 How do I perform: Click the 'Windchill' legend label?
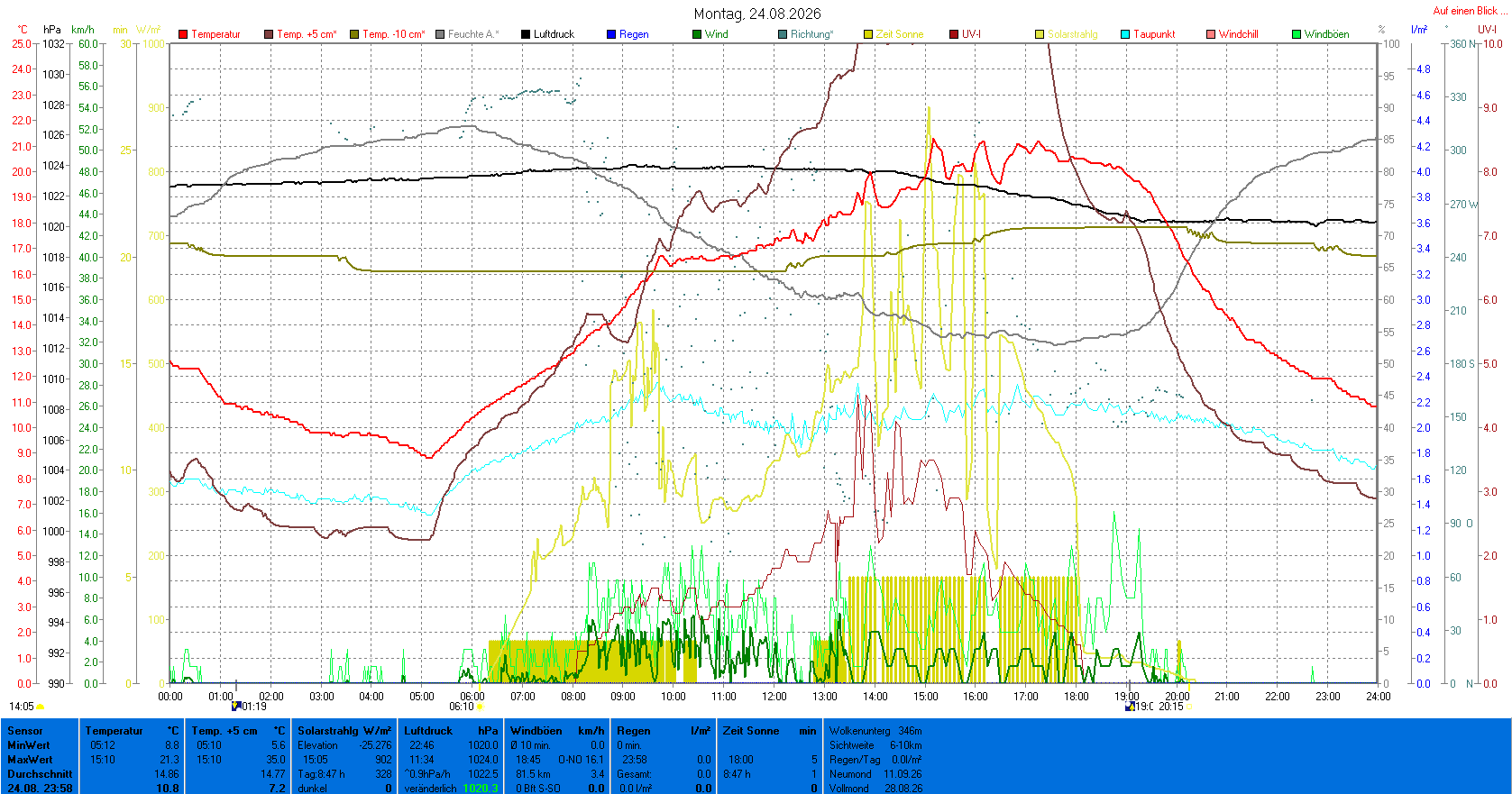click(x=1239, y=34)
